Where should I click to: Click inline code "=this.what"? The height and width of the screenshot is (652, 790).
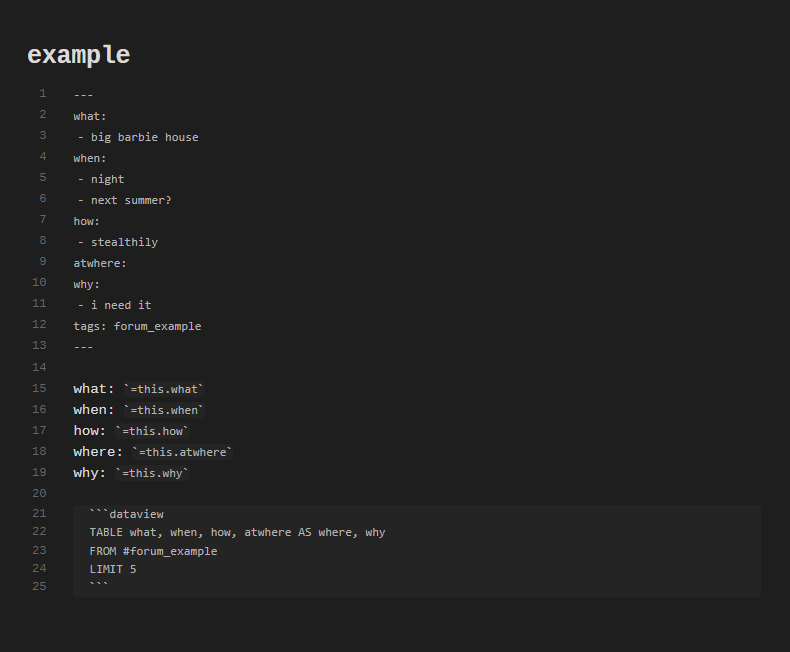164,389
